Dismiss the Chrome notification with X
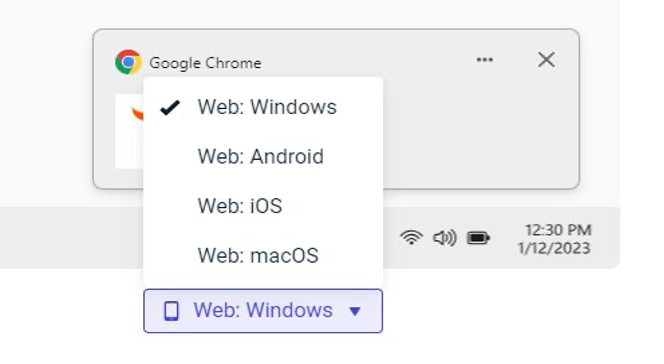The image size is (664, 364). 546,60
